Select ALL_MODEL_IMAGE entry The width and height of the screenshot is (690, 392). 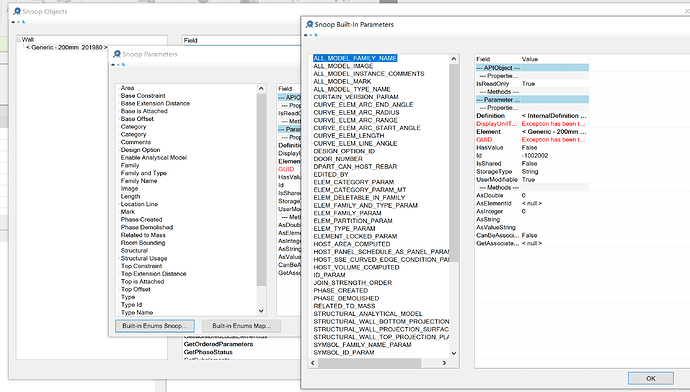(x=343, y=66)
